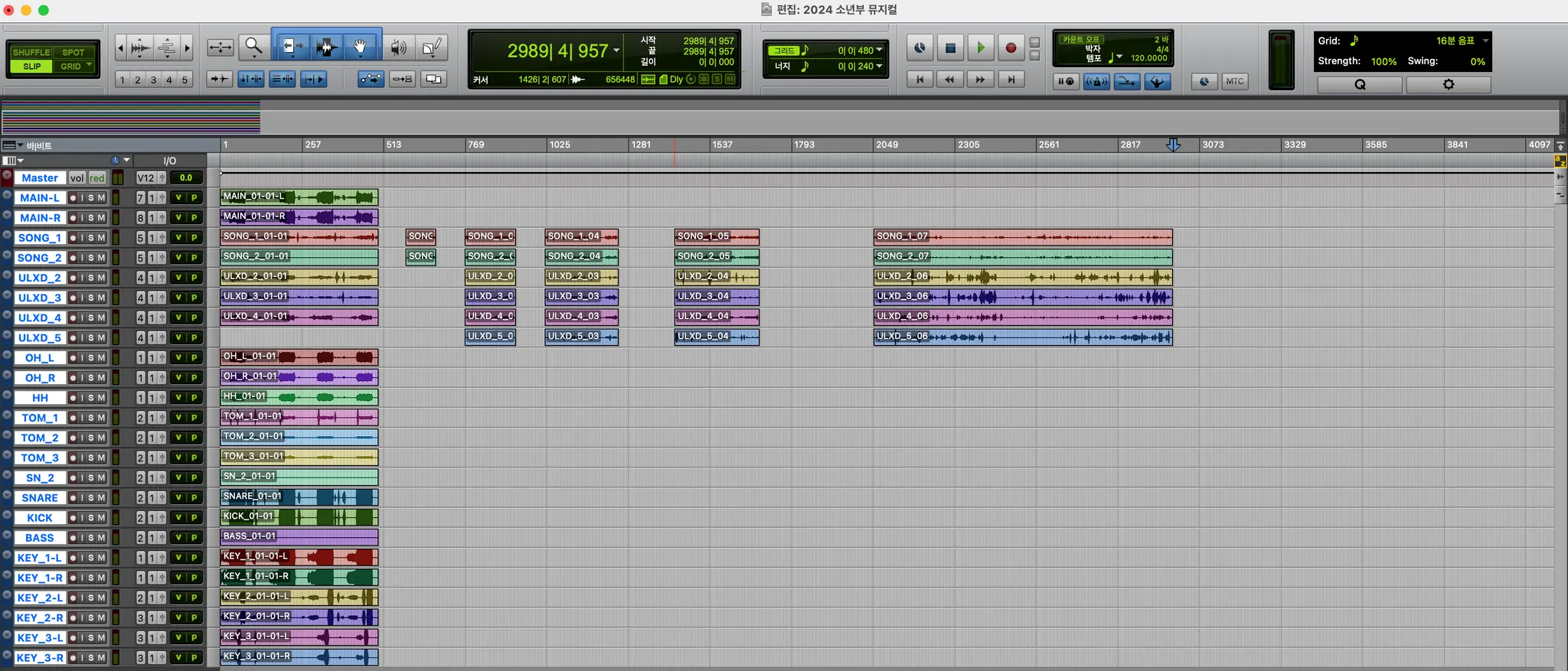Click the Tab to Transients icon
Screen dimensions: 1568x671
(x=220, y=79)
